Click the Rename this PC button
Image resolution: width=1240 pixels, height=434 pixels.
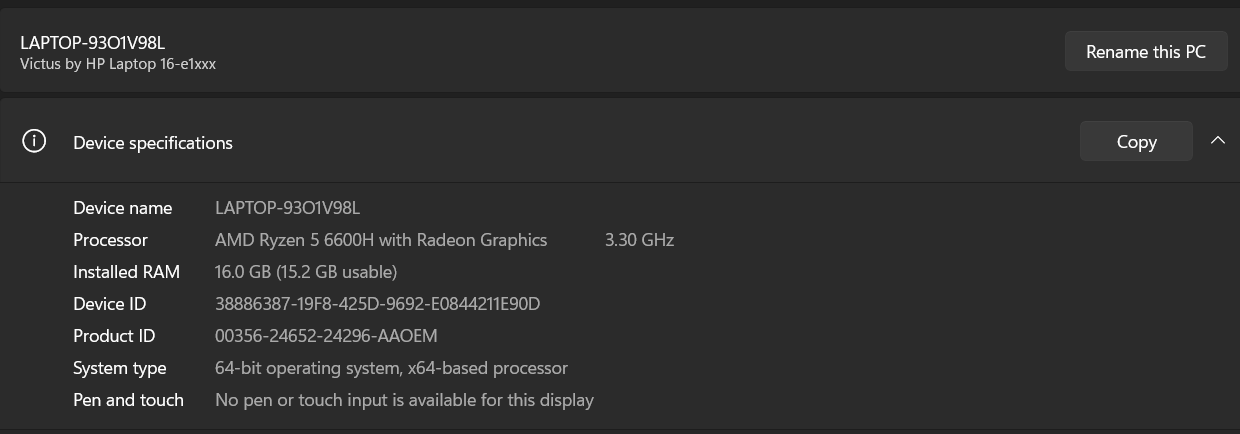click(x=1145, y=52)
